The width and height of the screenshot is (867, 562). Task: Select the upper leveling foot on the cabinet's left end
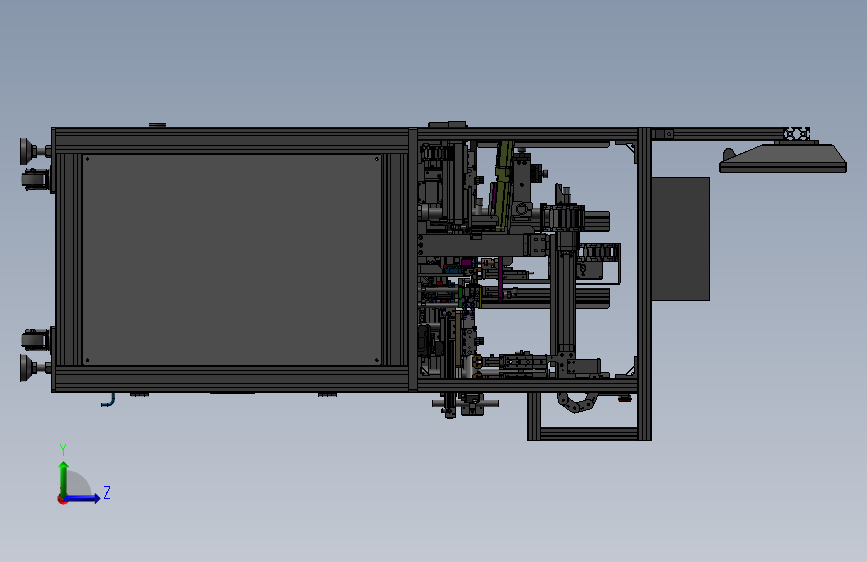(35, 151)
